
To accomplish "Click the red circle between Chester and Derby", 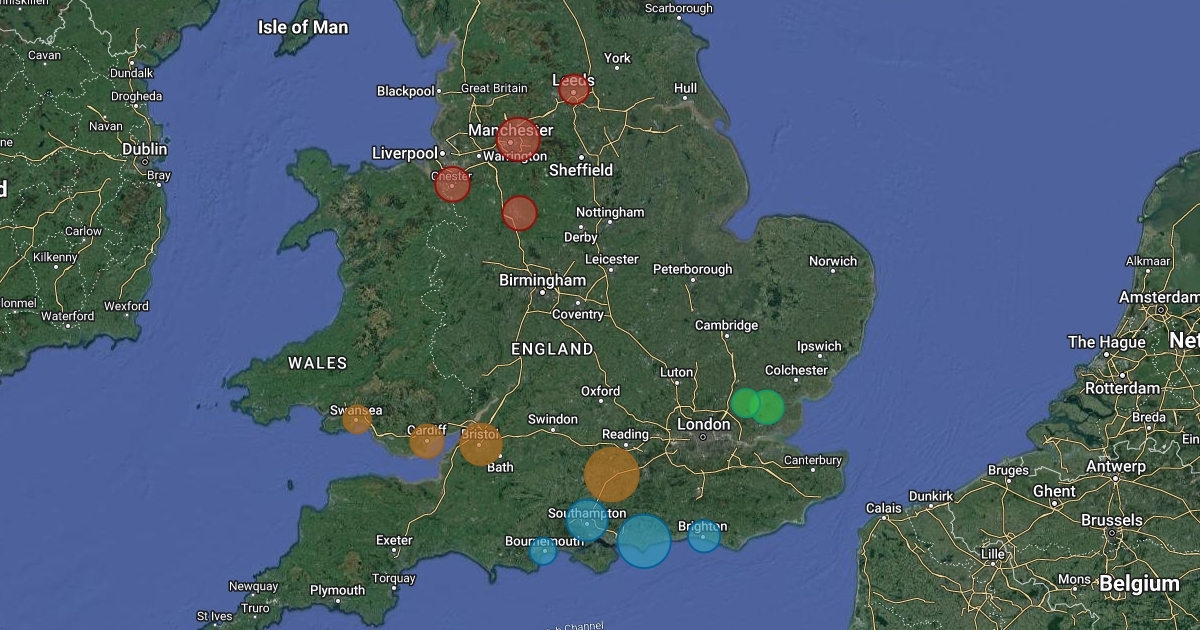I will tap(519, 213).
